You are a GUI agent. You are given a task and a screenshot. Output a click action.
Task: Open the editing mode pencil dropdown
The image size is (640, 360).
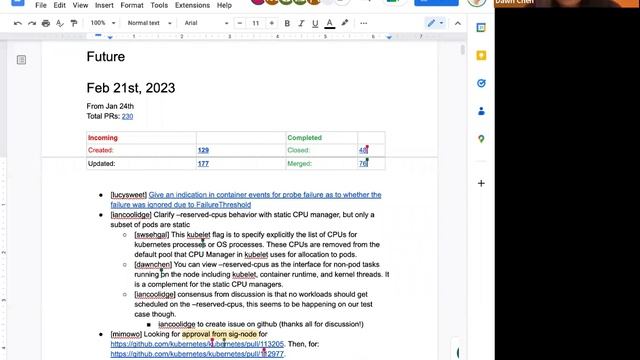(435, 23)
